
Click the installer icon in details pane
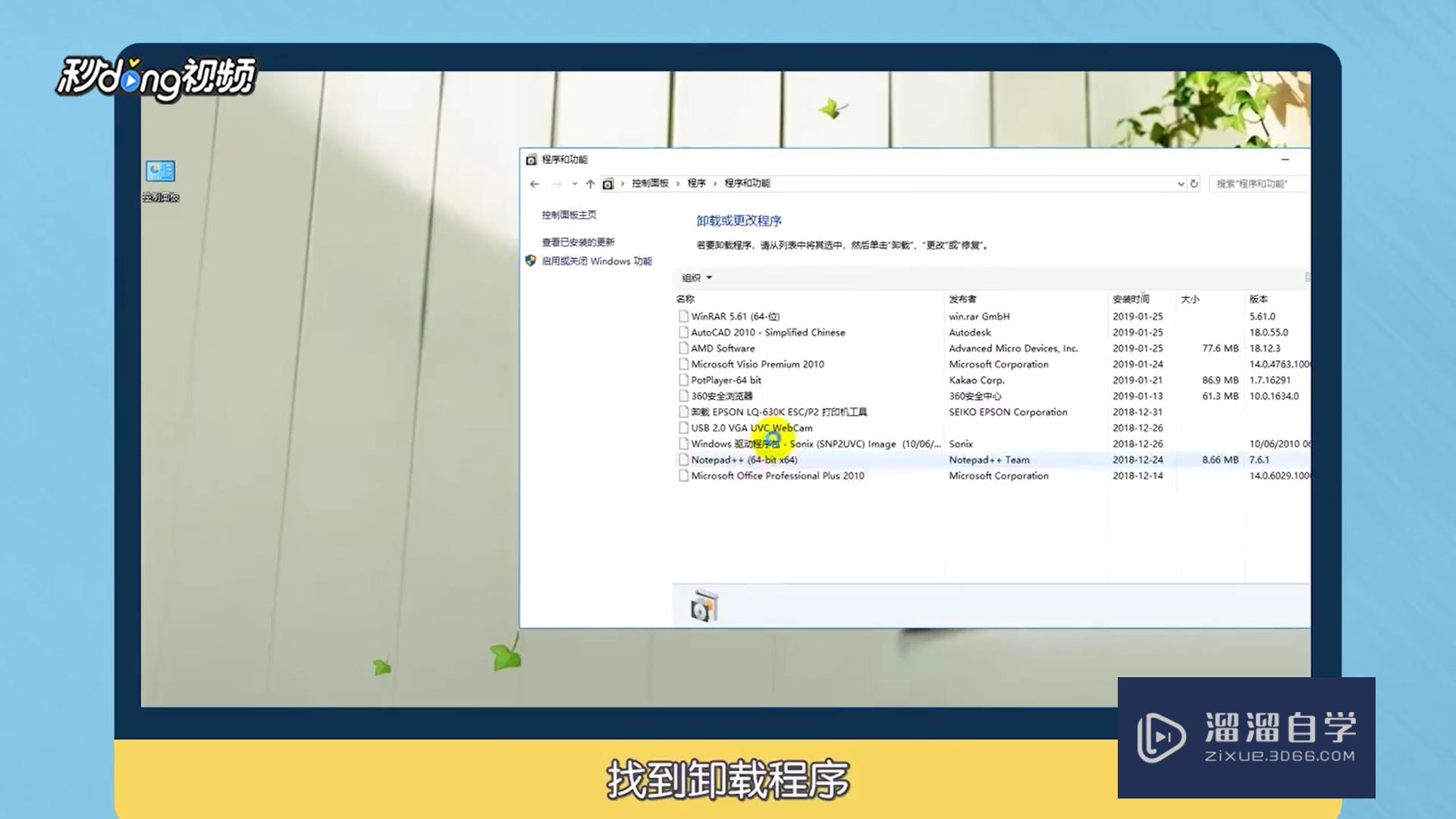click(x=704, y=607)
